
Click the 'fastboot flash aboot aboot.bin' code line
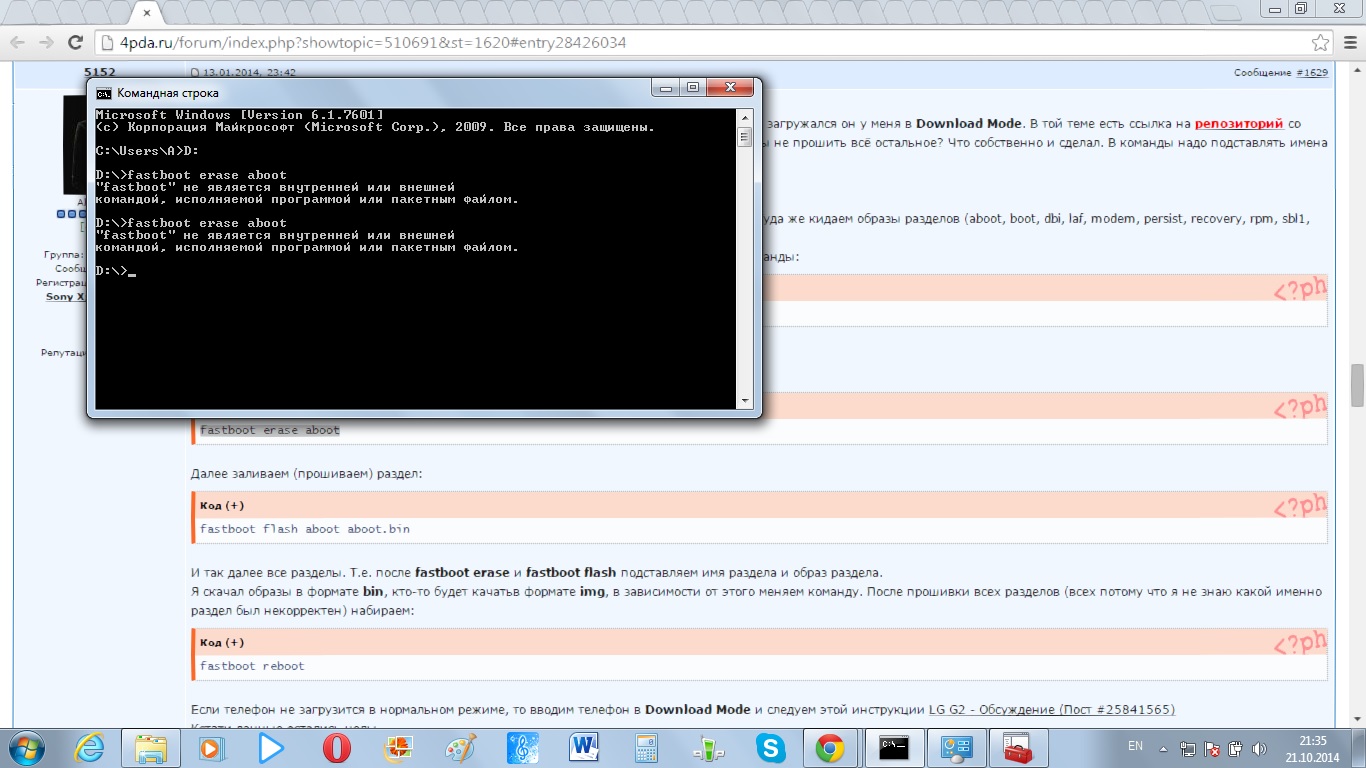pyautogui.click(x=305, y=529)
